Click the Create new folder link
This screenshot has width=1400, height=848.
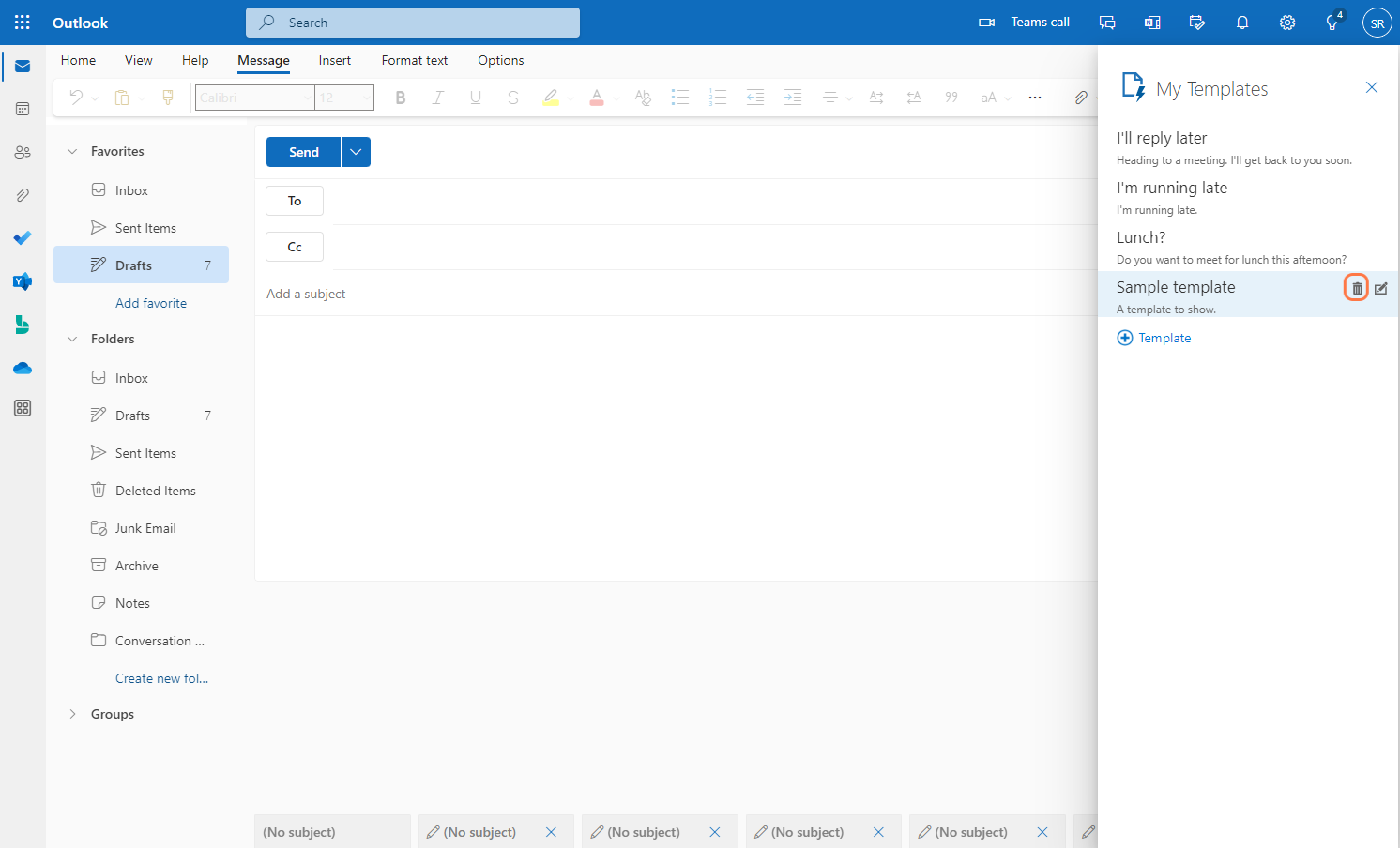[x=161, y=678]
